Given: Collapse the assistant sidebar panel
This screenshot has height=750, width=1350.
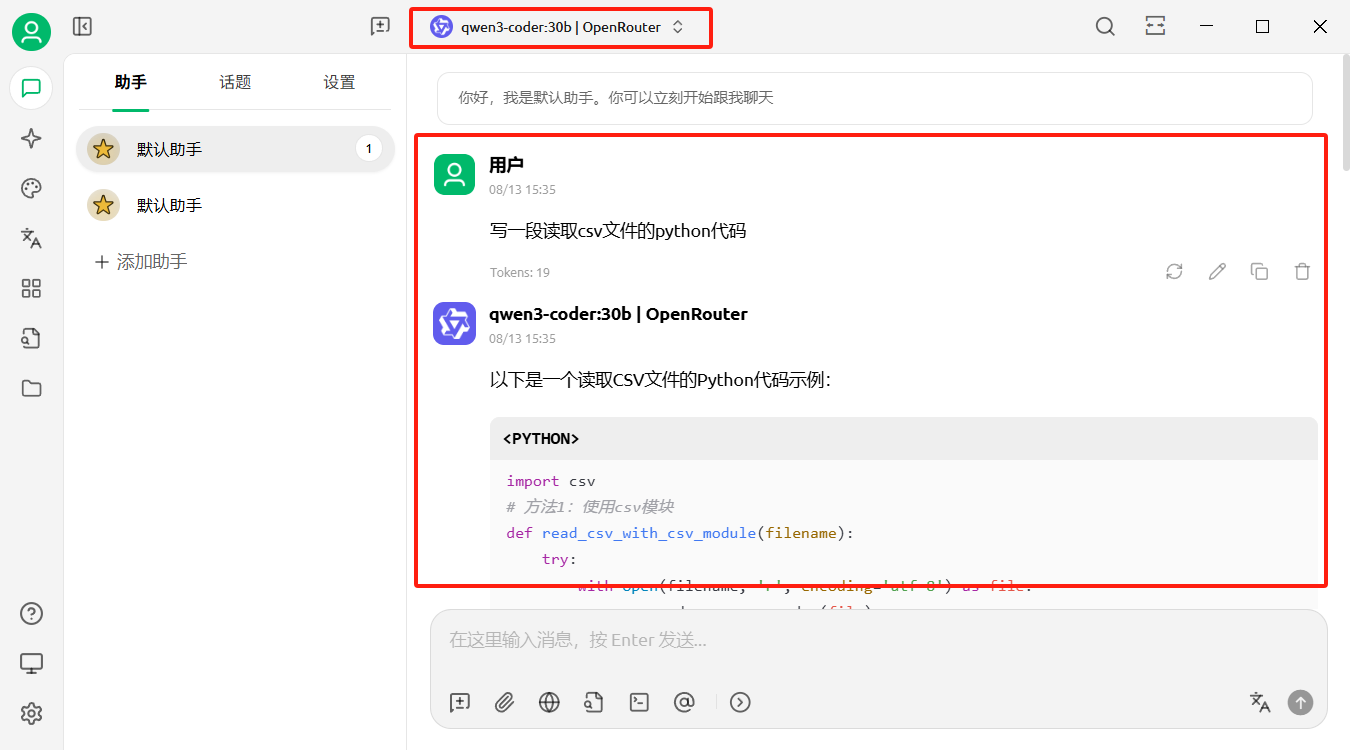Looking at the screenshot, I should tap(82, 27).
